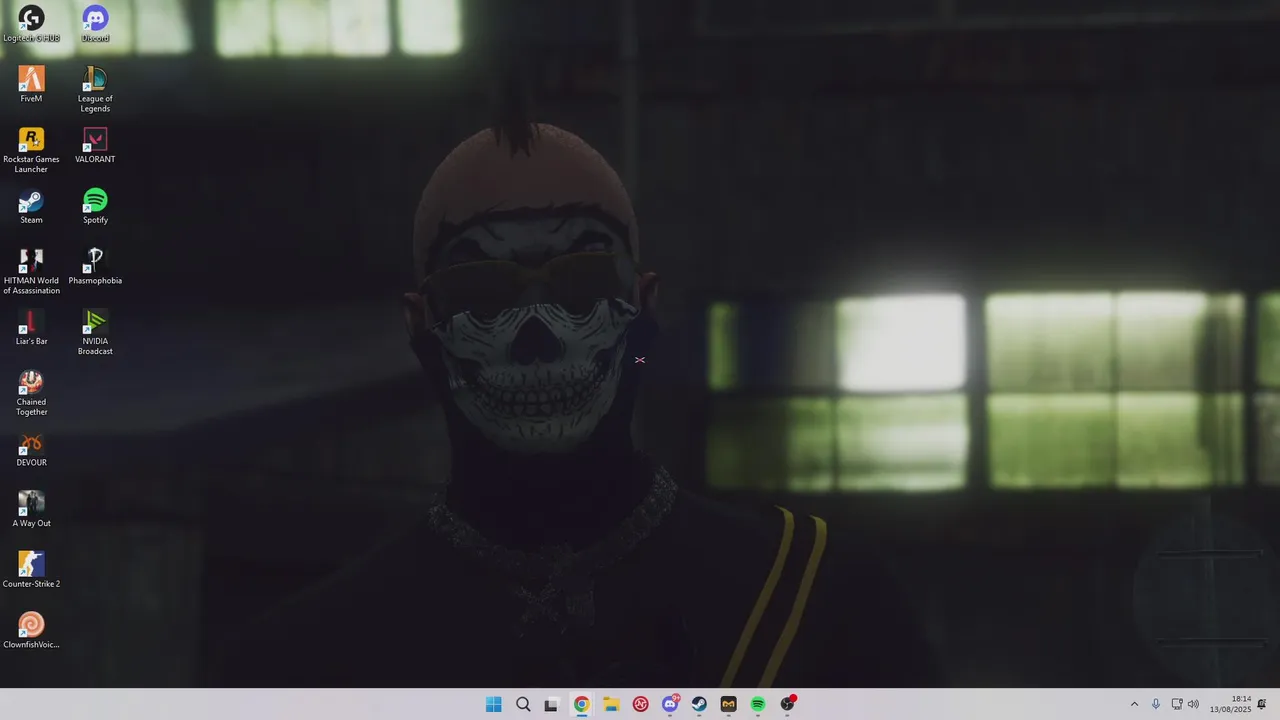Open Steam from the taskbar
1280x720 pixels.
[699, 704]
